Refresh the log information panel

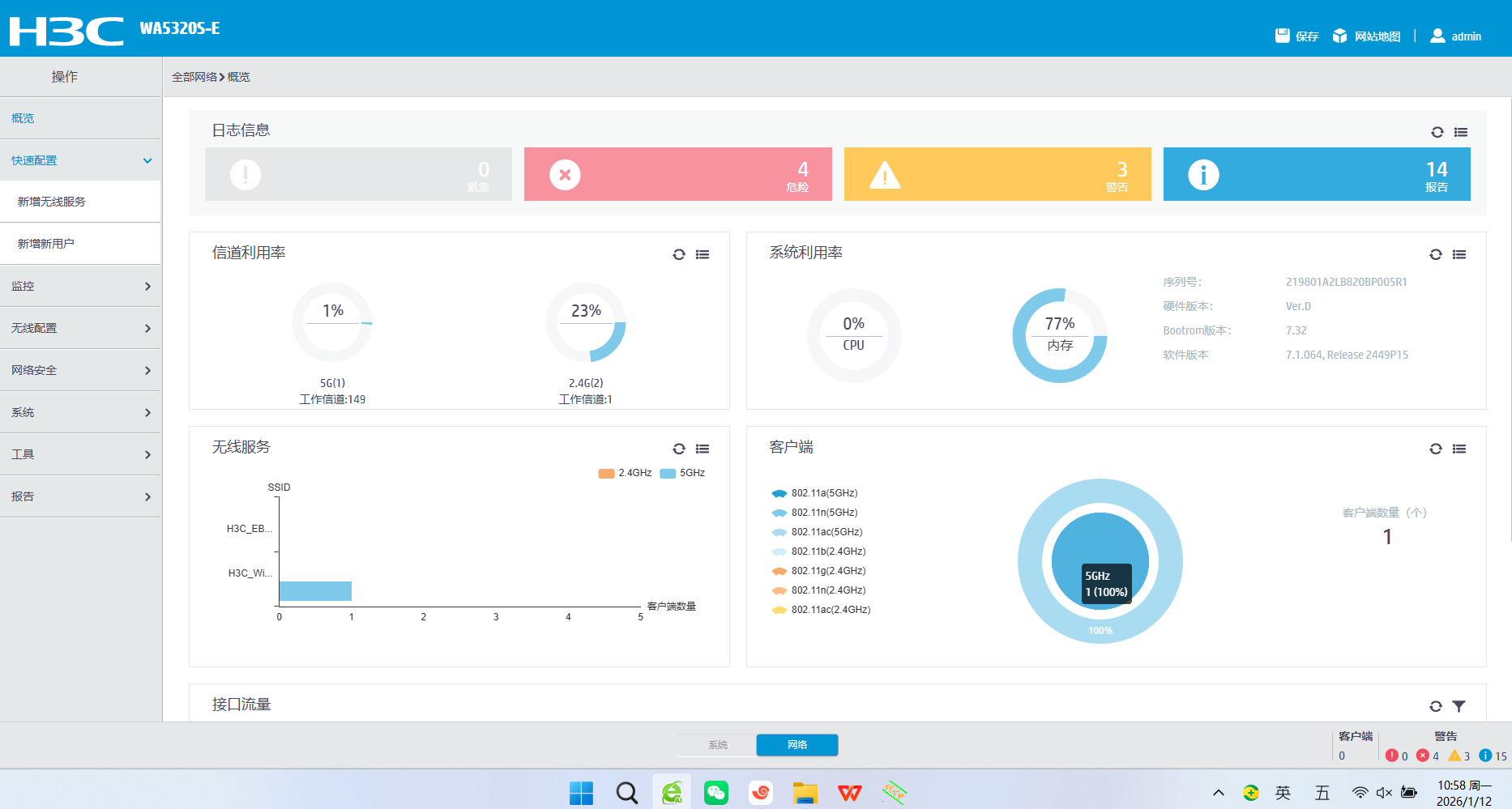click(1437, 132)
